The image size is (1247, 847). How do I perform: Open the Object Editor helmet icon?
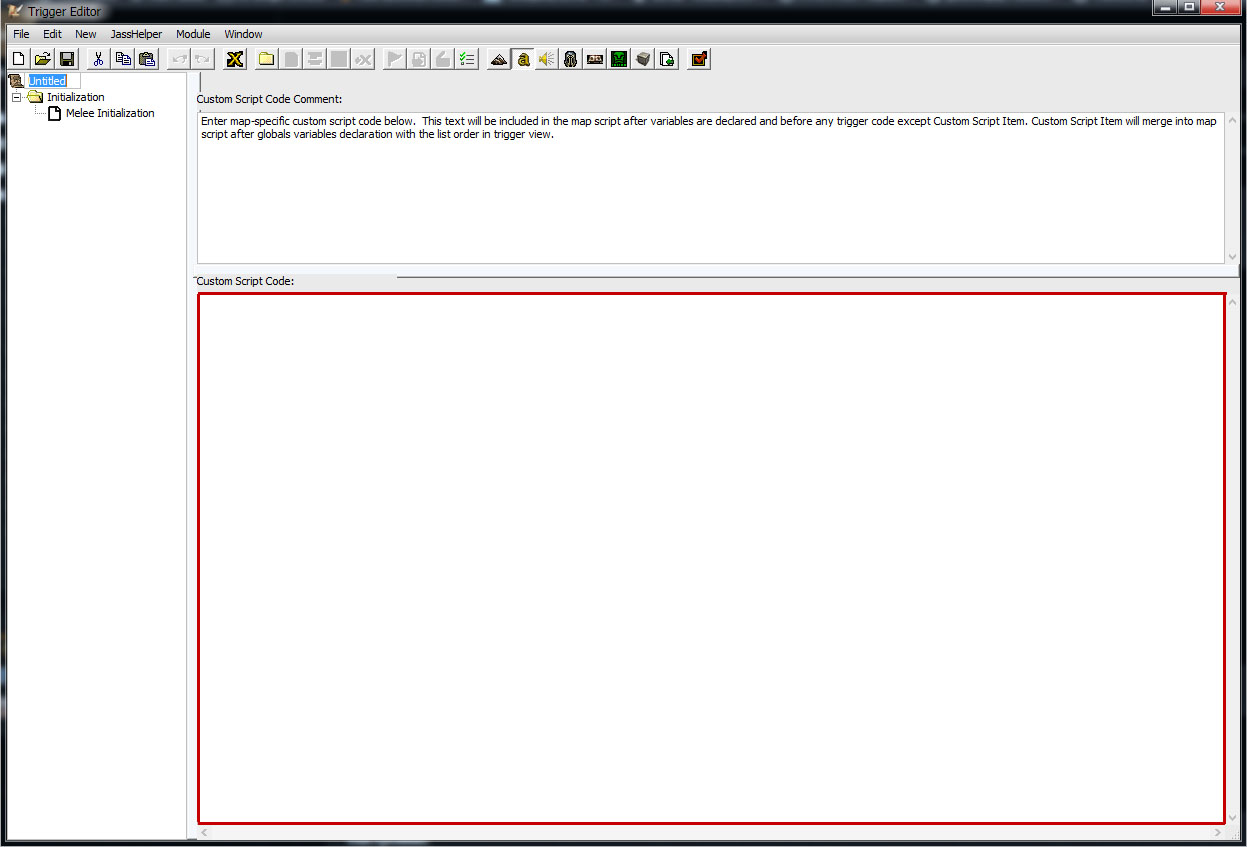click(571, 59)
